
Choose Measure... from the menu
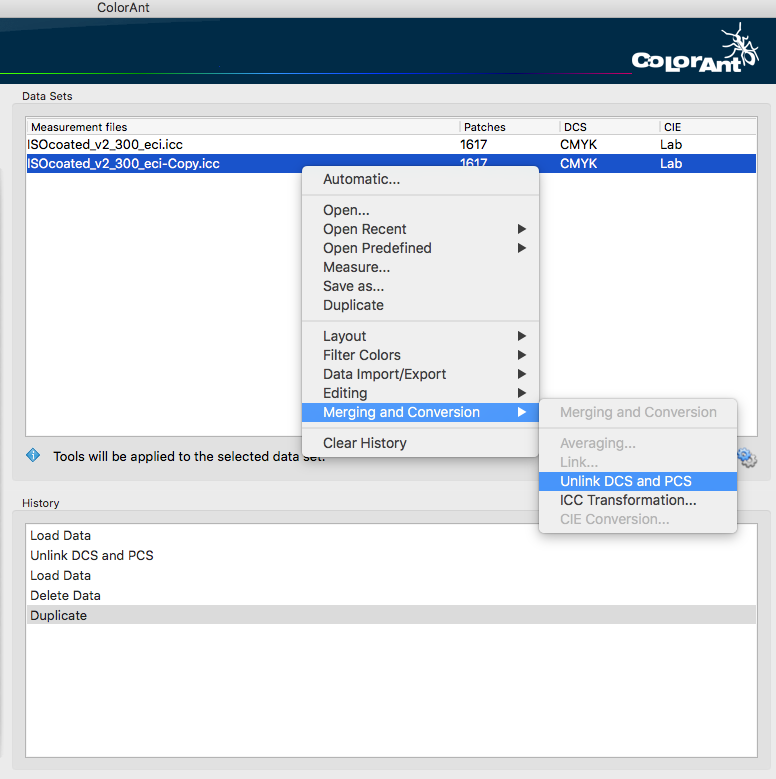420,267
